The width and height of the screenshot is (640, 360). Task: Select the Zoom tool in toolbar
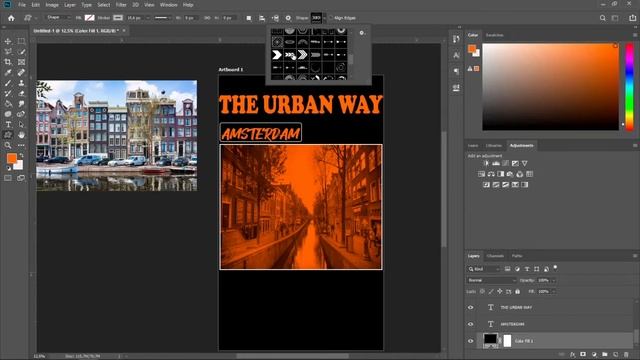tap(8, 145)
